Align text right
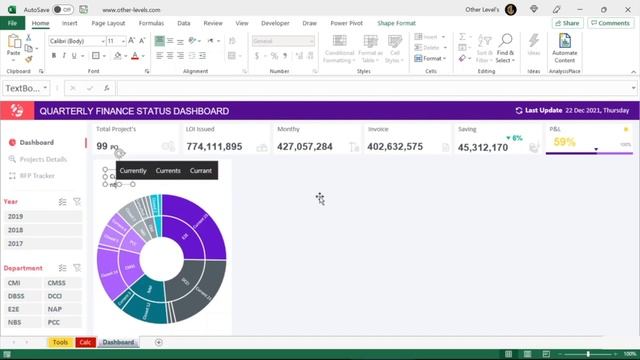This screenshot has height=360, width=640. coord(180,56)
